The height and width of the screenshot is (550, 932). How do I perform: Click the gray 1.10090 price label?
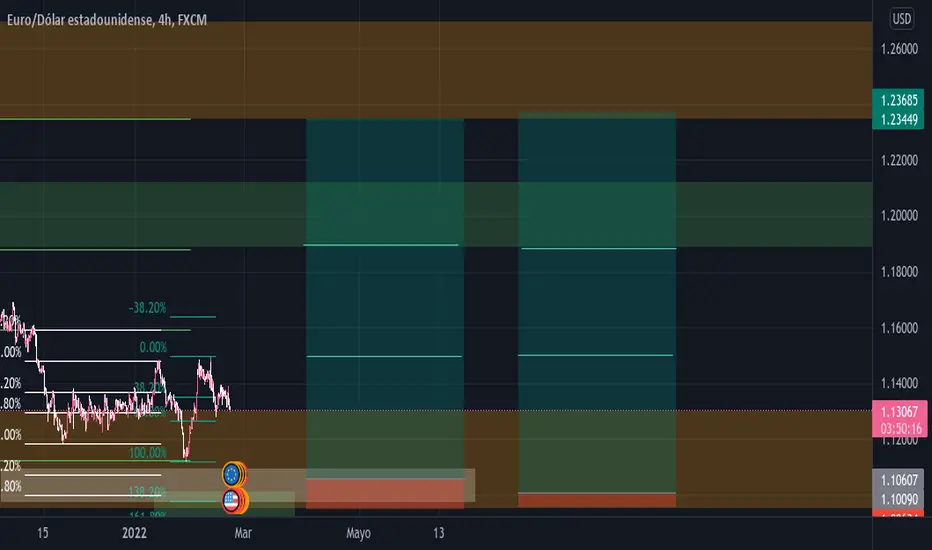(x=899, y=499)
